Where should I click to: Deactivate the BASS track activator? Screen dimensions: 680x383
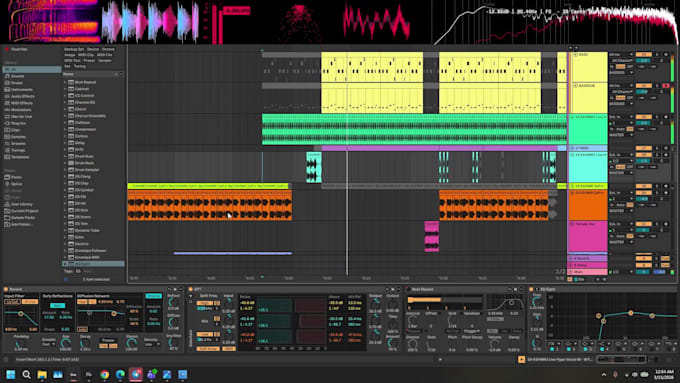tap(644, 55)
